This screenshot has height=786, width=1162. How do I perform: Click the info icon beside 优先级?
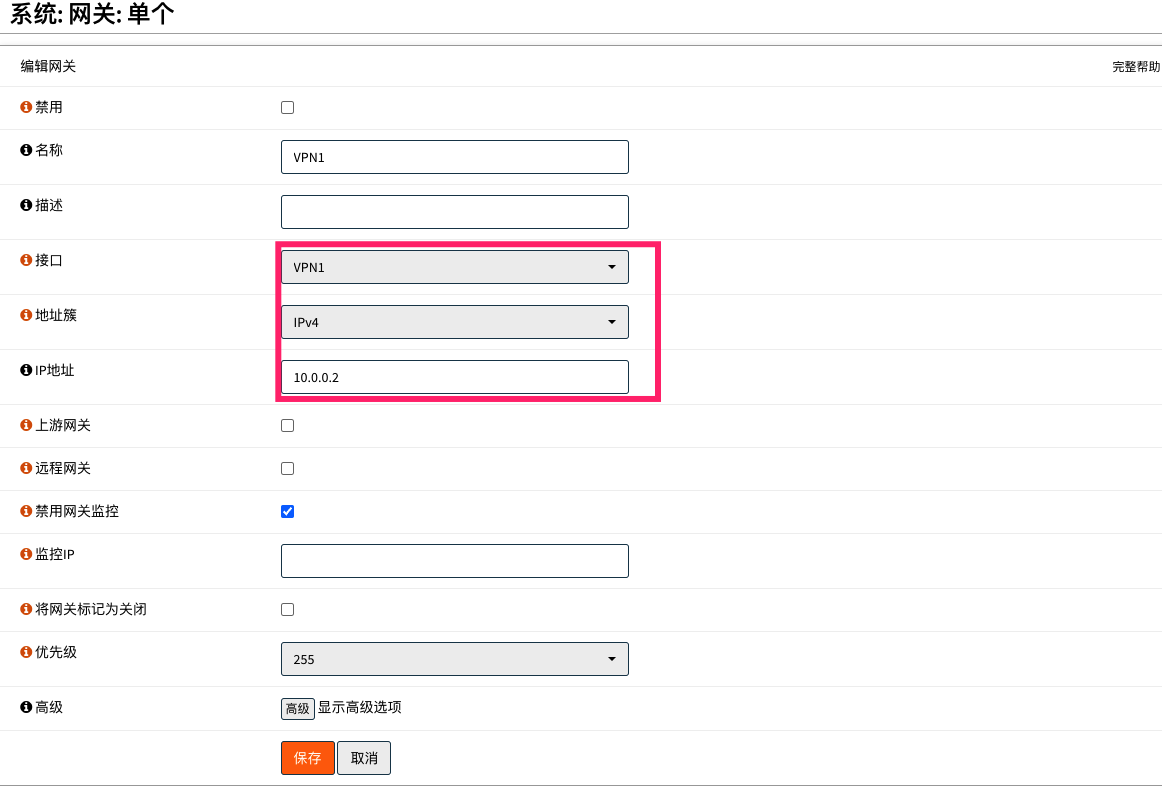tap(26, 652)
